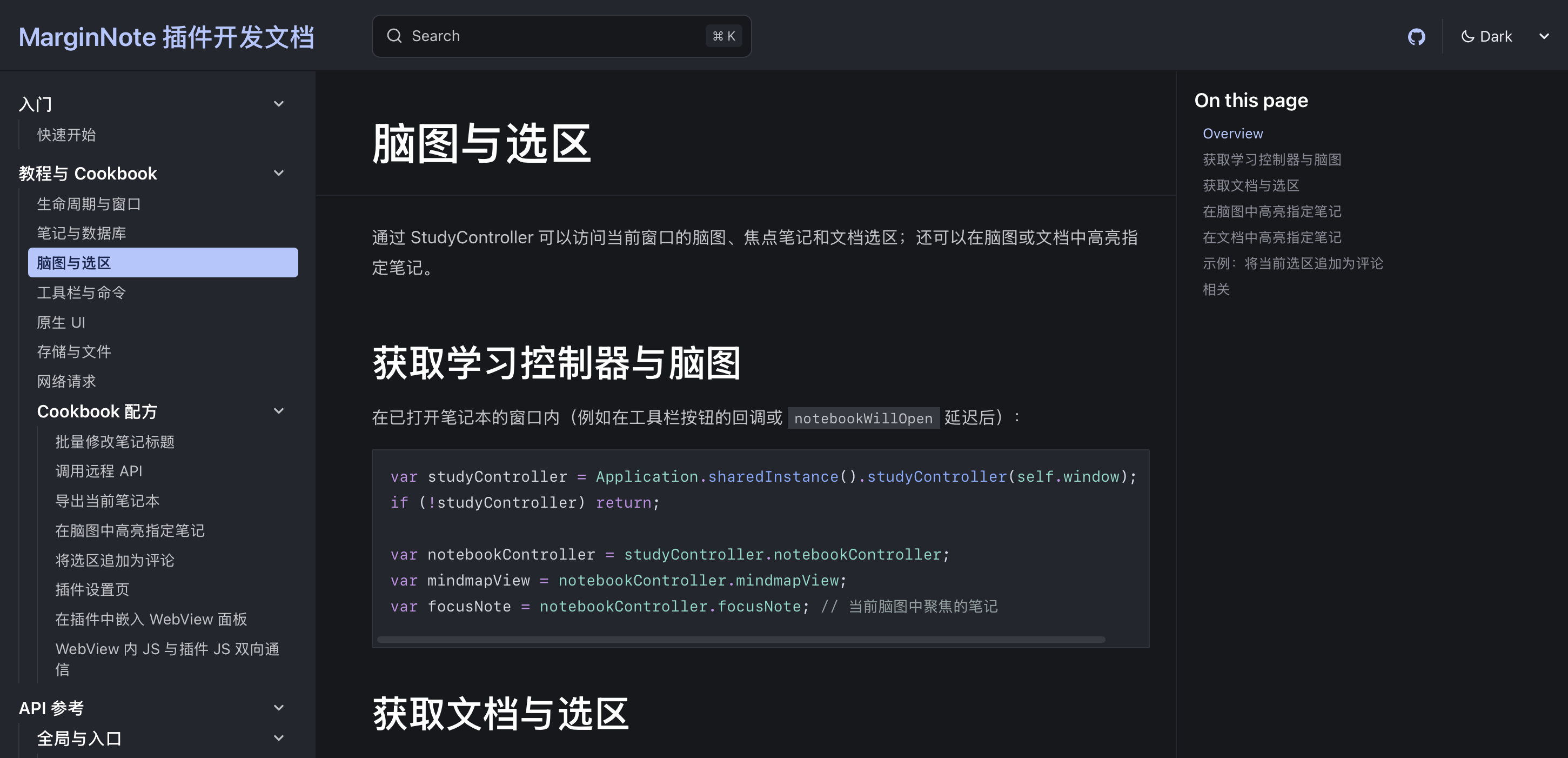The width and height of the screenshot is (1568, 758).
Task: Collapse the API 参考 section
Action: point(279,708)
